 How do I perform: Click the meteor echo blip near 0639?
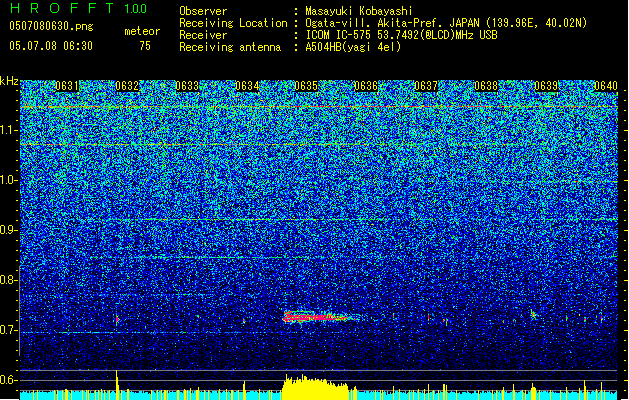point(534,315)
